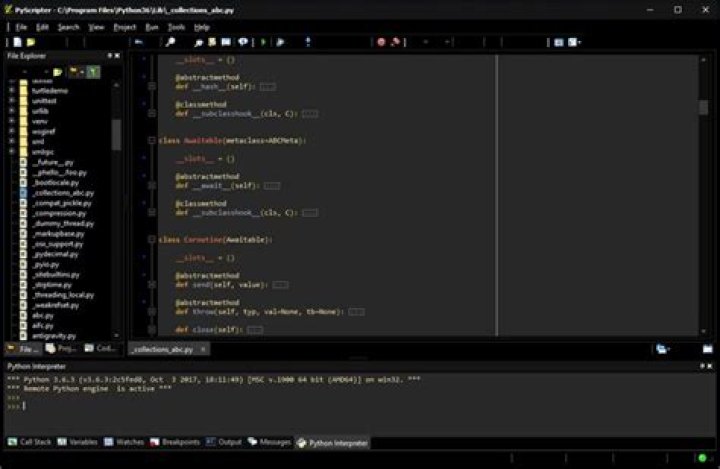Expand the turtledemo folder
This screenshot has height=469, width=720.
(12, 90)
